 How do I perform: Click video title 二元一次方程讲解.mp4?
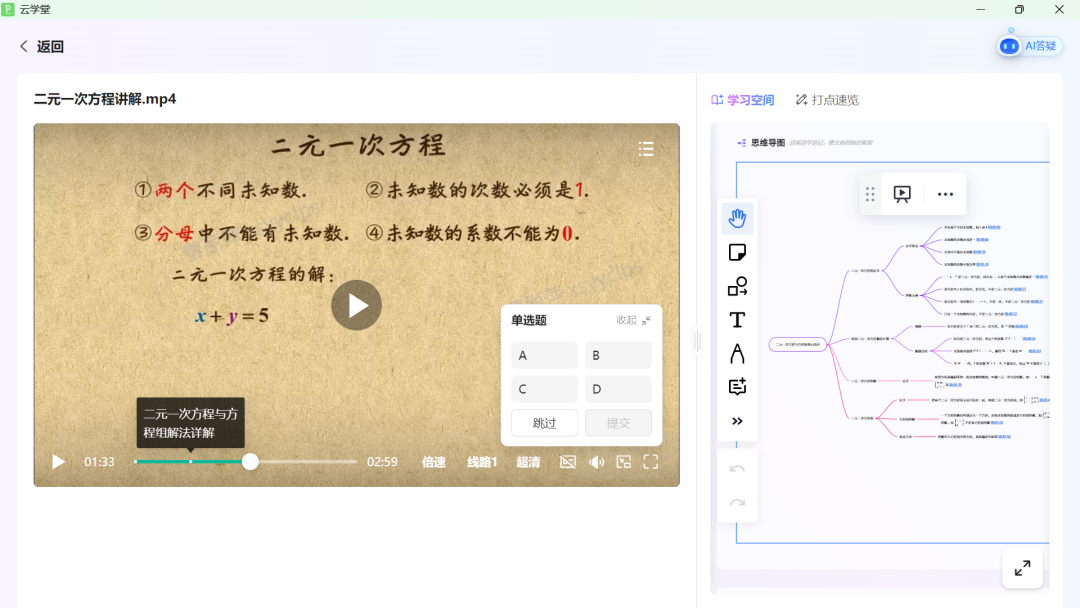click(105, 99)
